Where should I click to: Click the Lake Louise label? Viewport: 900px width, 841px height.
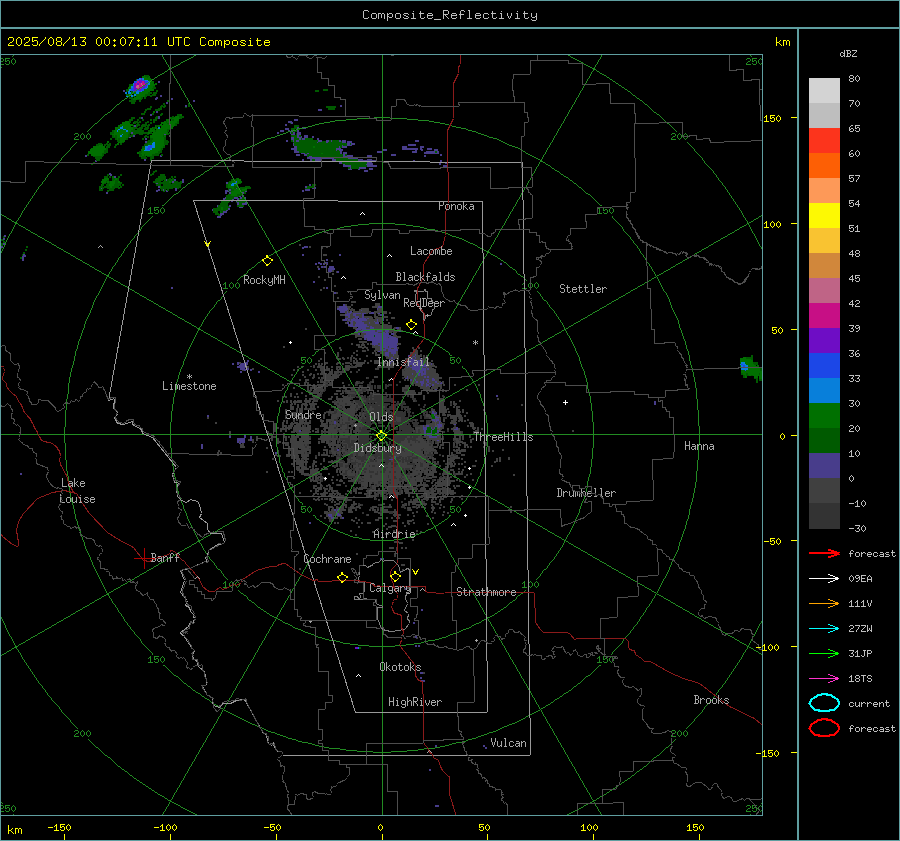pos(77,491)
